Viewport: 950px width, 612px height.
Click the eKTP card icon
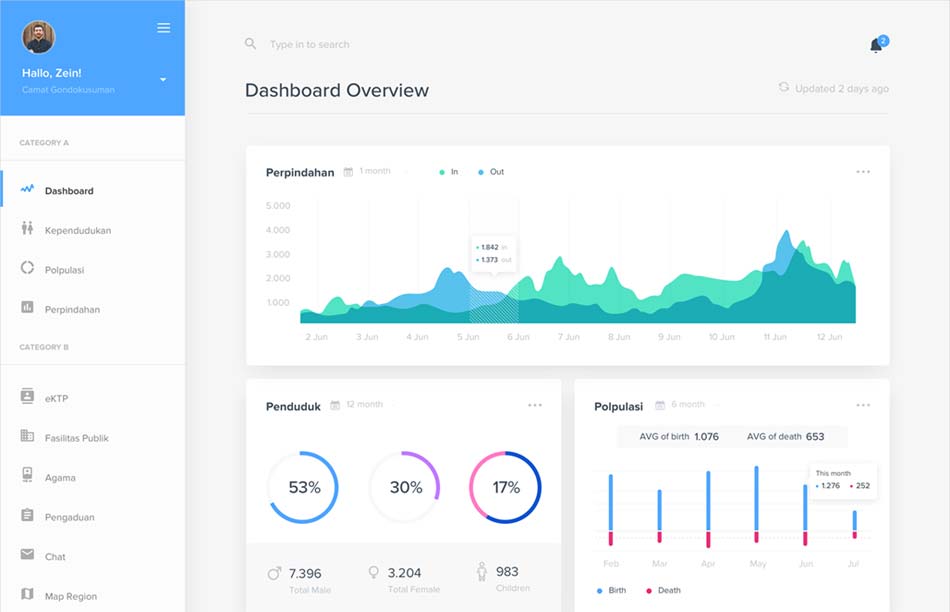(x=27, y=397)
